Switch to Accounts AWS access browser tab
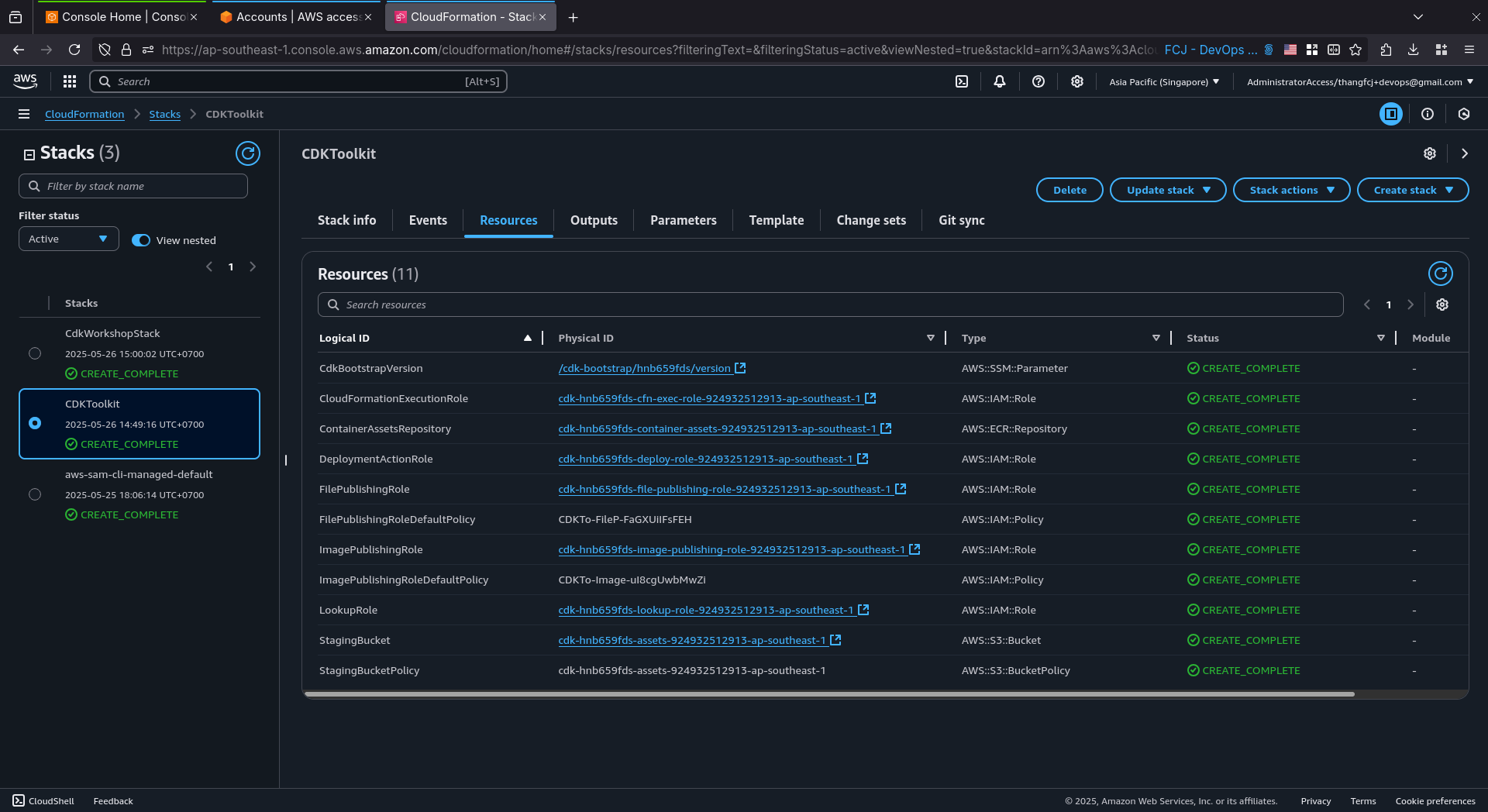 tap(296, 17)
